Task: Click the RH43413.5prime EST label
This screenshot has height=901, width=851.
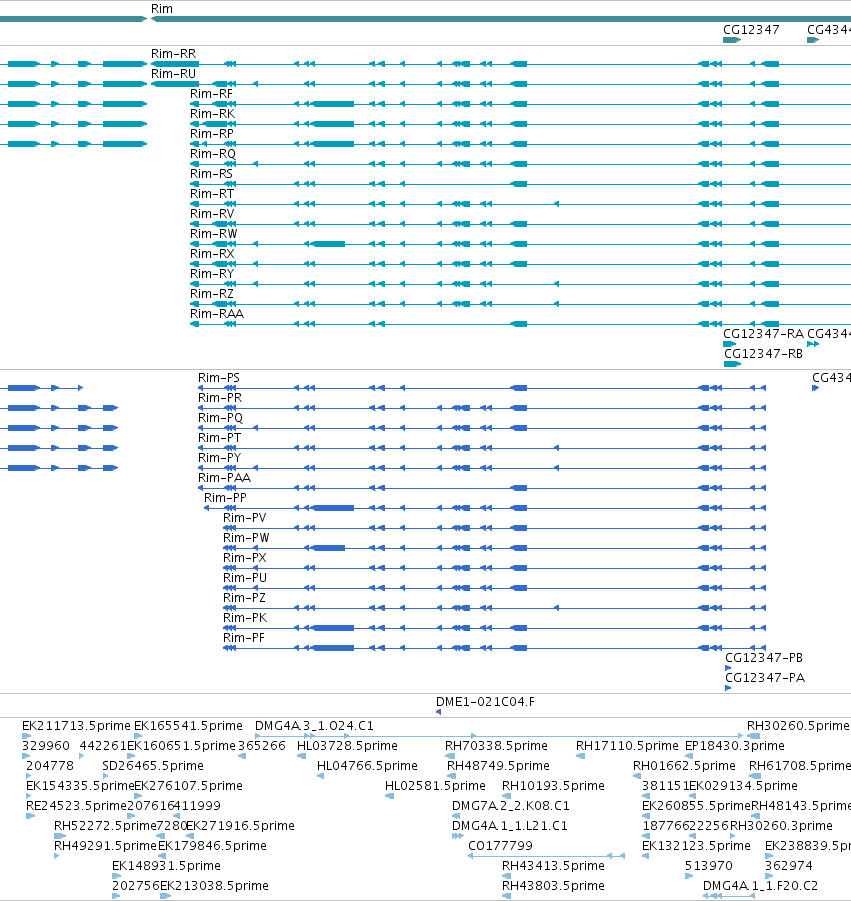Action: 553,866
